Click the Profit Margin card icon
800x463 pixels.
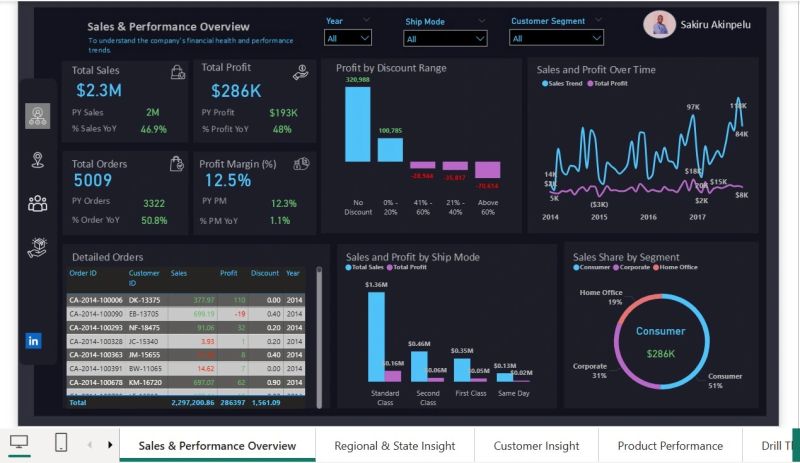coord(301,163)
